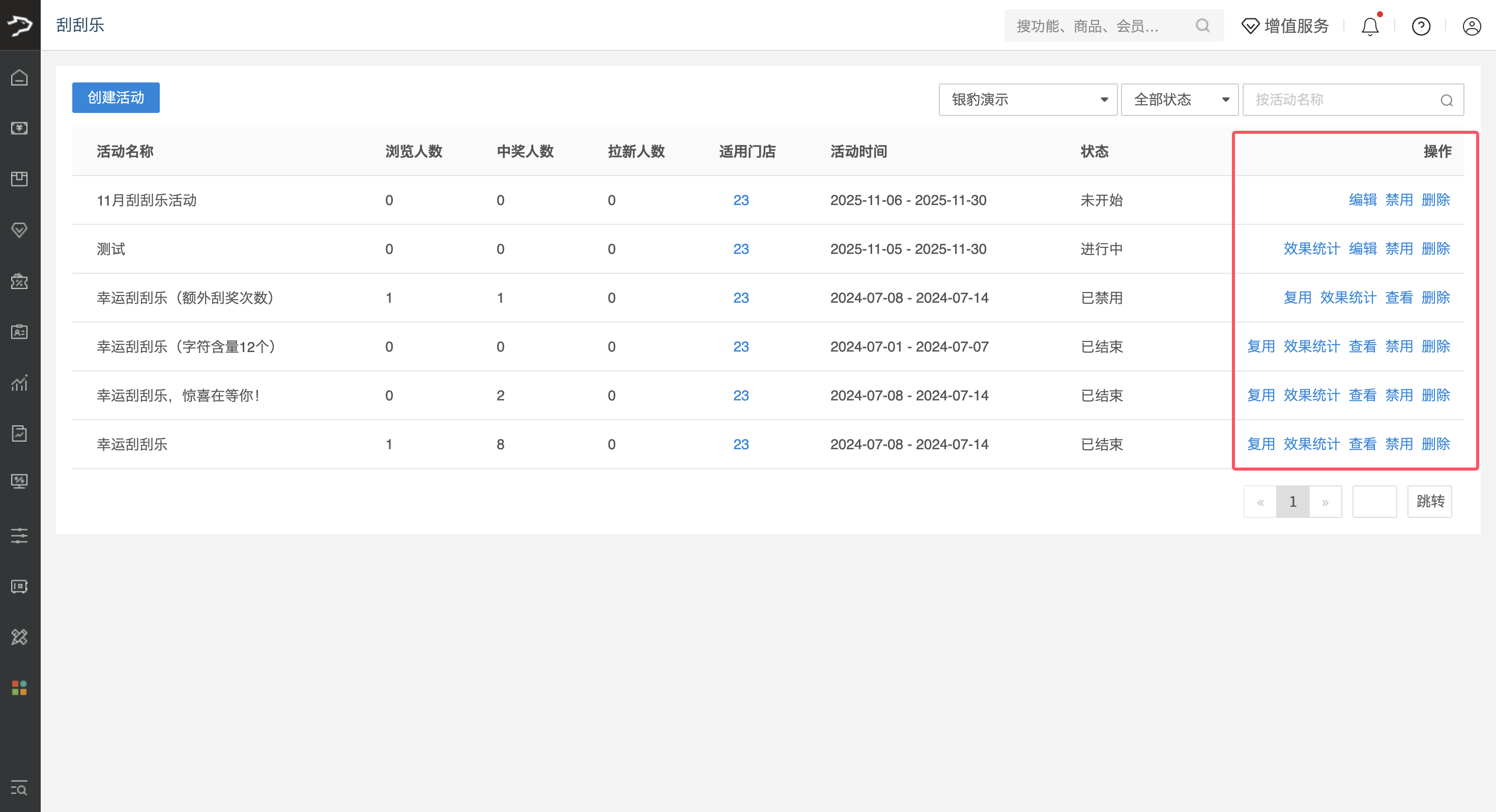Go to next page with » arrow
The image size is (1496, 812).
pos(1325,502)
